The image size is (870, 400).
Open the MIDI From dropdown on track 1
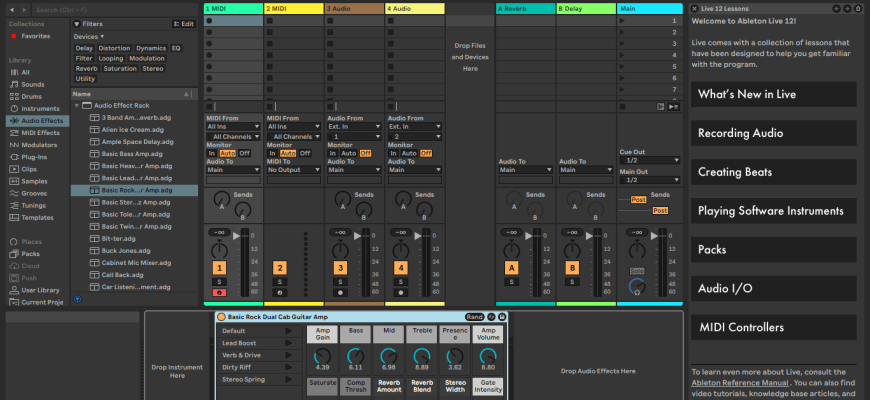[x=234, y=127]
